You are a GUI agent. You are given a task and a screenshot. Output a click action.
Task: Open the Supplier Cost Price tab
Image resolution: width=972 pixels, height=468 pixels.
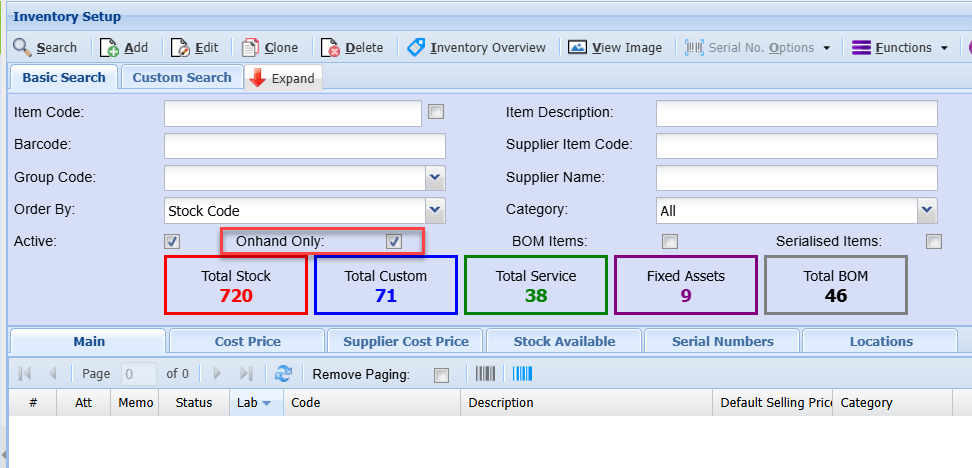point(405,341)
